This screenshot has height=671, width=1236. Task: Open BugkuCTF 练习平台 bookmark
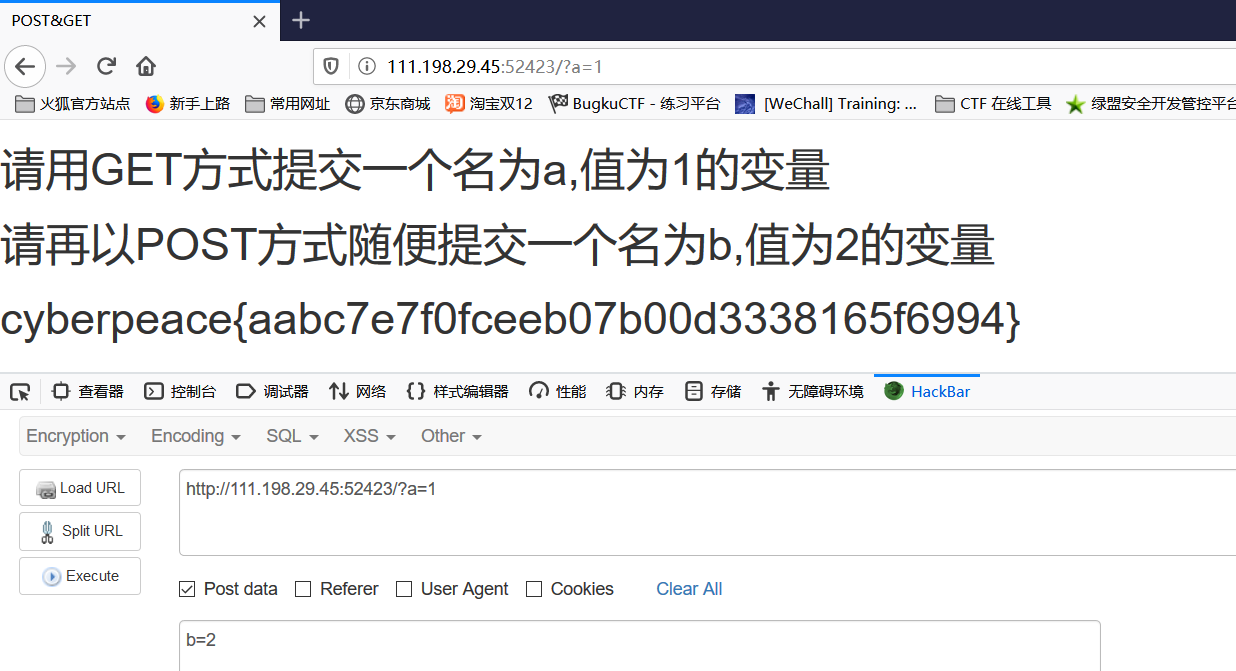634,104
